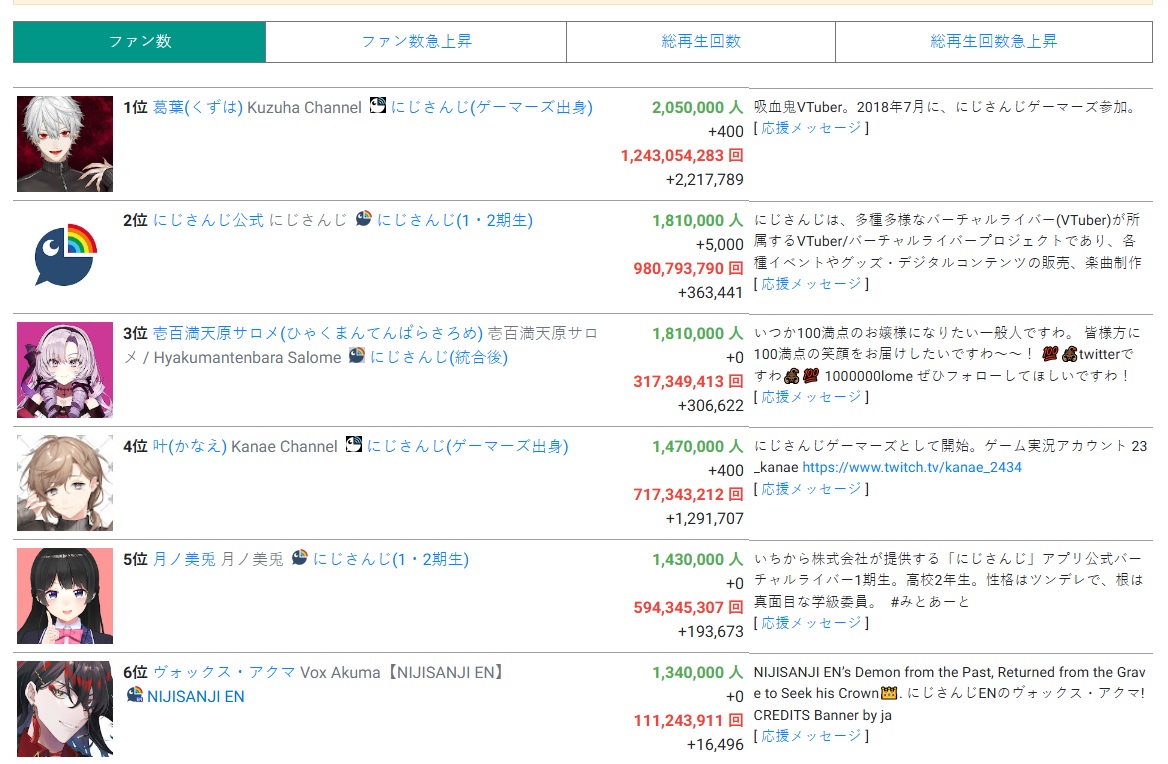Click group icon beside Kanae Channel
Image resolution: width=1168 pixels, height=764 pixels.
coord(354,445)
